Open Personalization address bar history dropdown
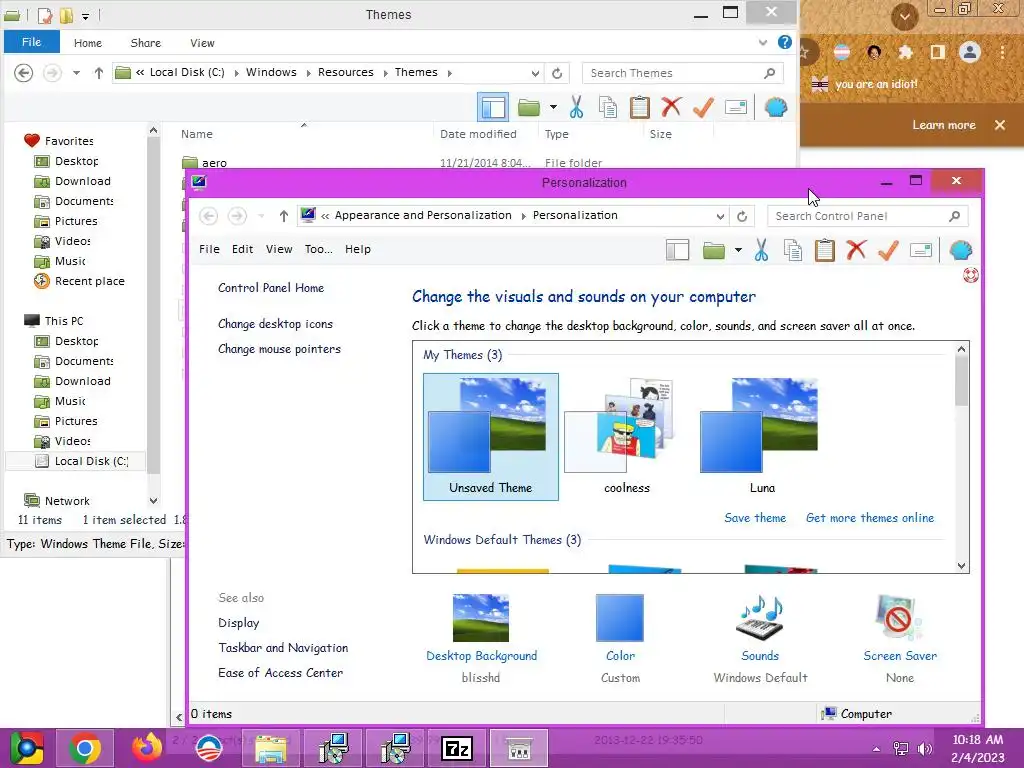 tap(720, 216)
